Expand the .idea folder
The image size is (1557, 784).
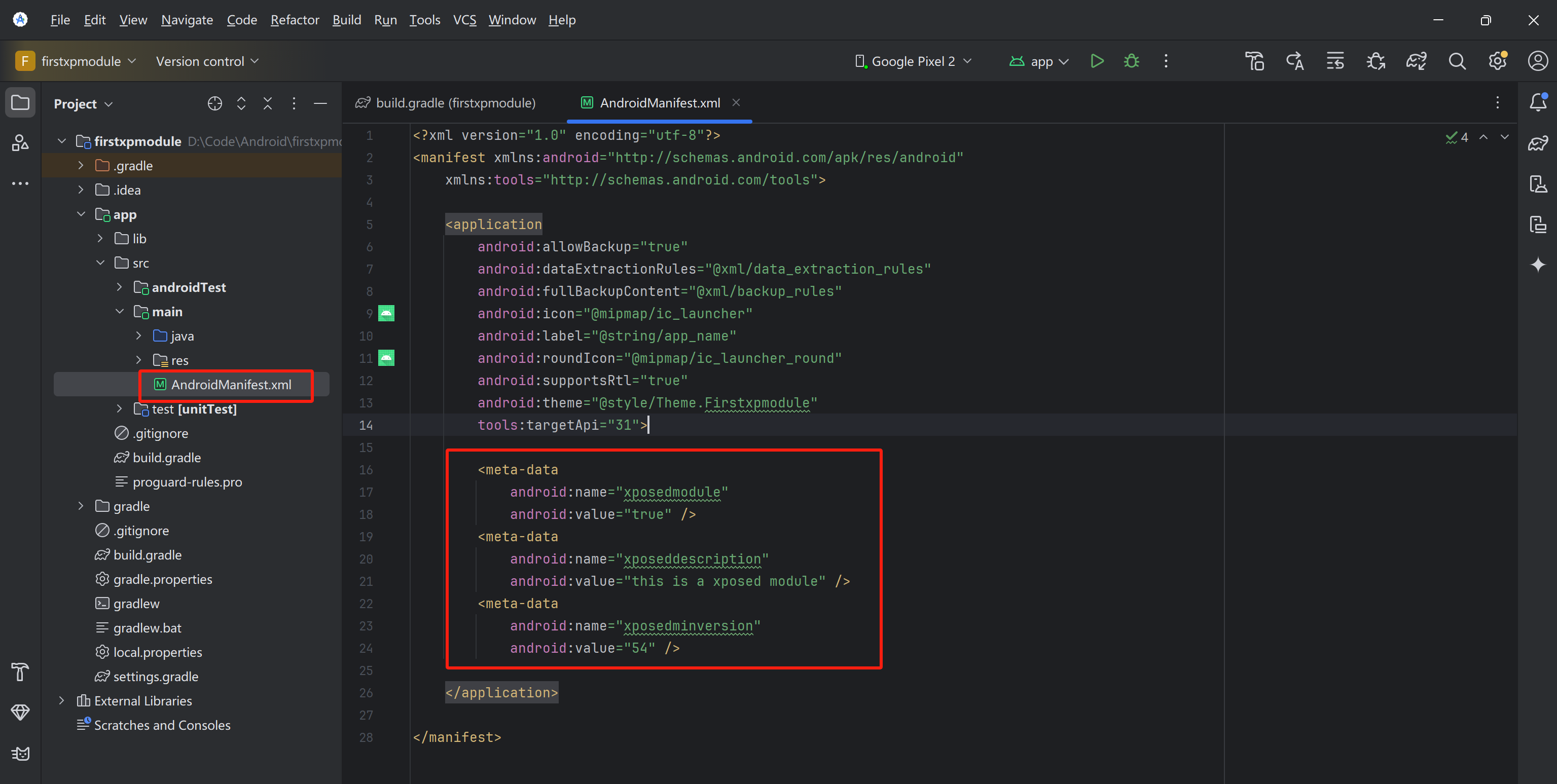pos(81,190)
